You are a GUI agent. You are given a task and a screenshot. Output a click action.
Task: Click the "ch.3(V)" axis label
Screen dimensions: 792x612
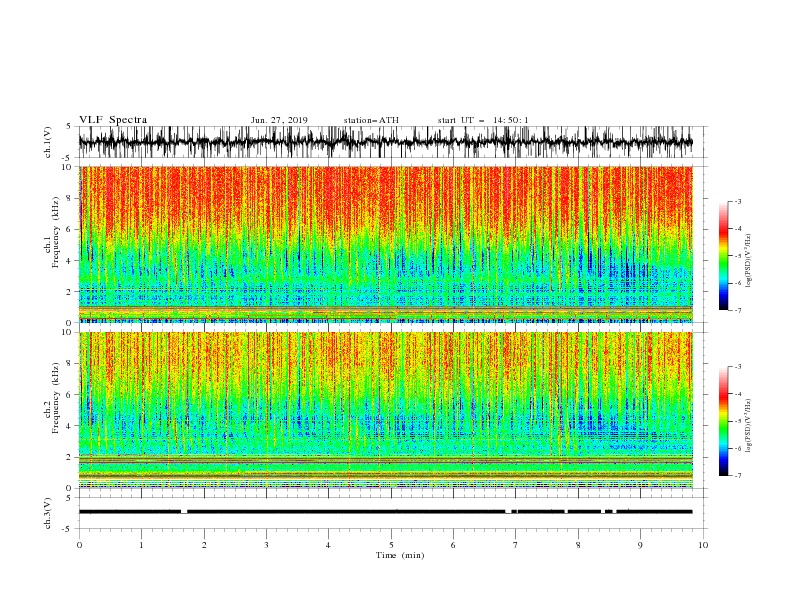(48, 513)
